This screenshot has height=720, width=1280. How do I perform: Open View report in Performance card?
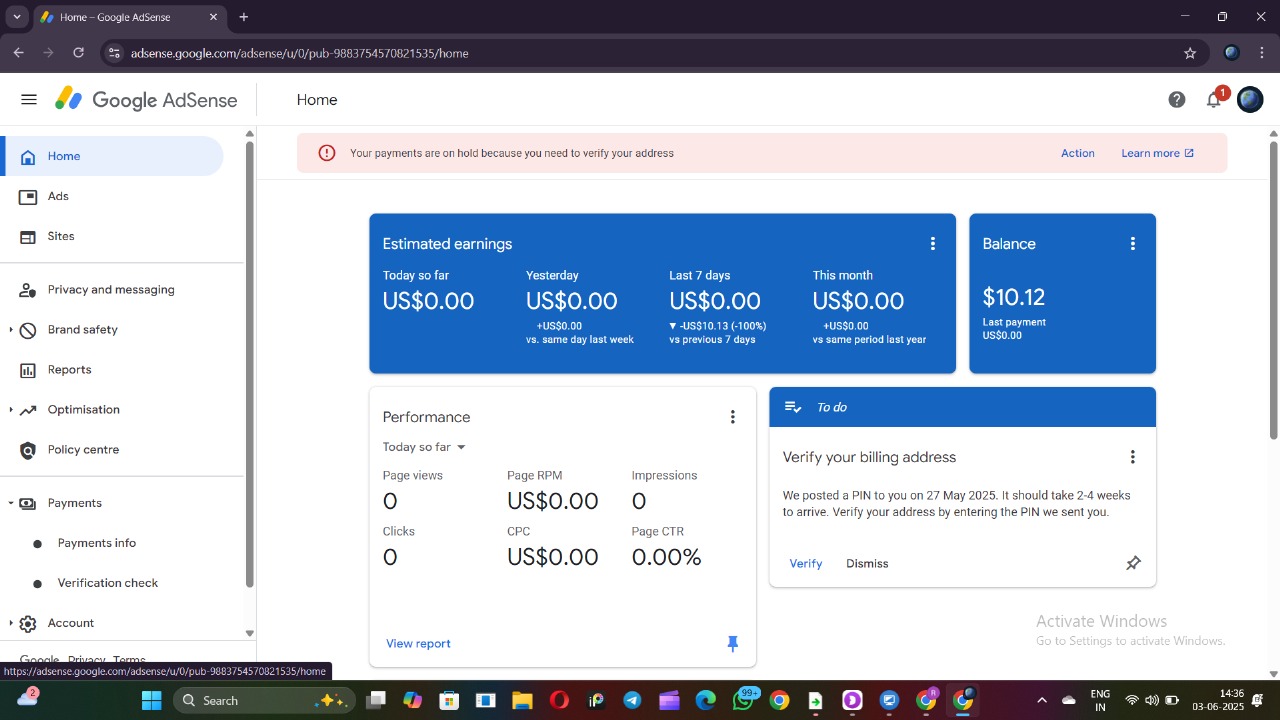(418, 643)
